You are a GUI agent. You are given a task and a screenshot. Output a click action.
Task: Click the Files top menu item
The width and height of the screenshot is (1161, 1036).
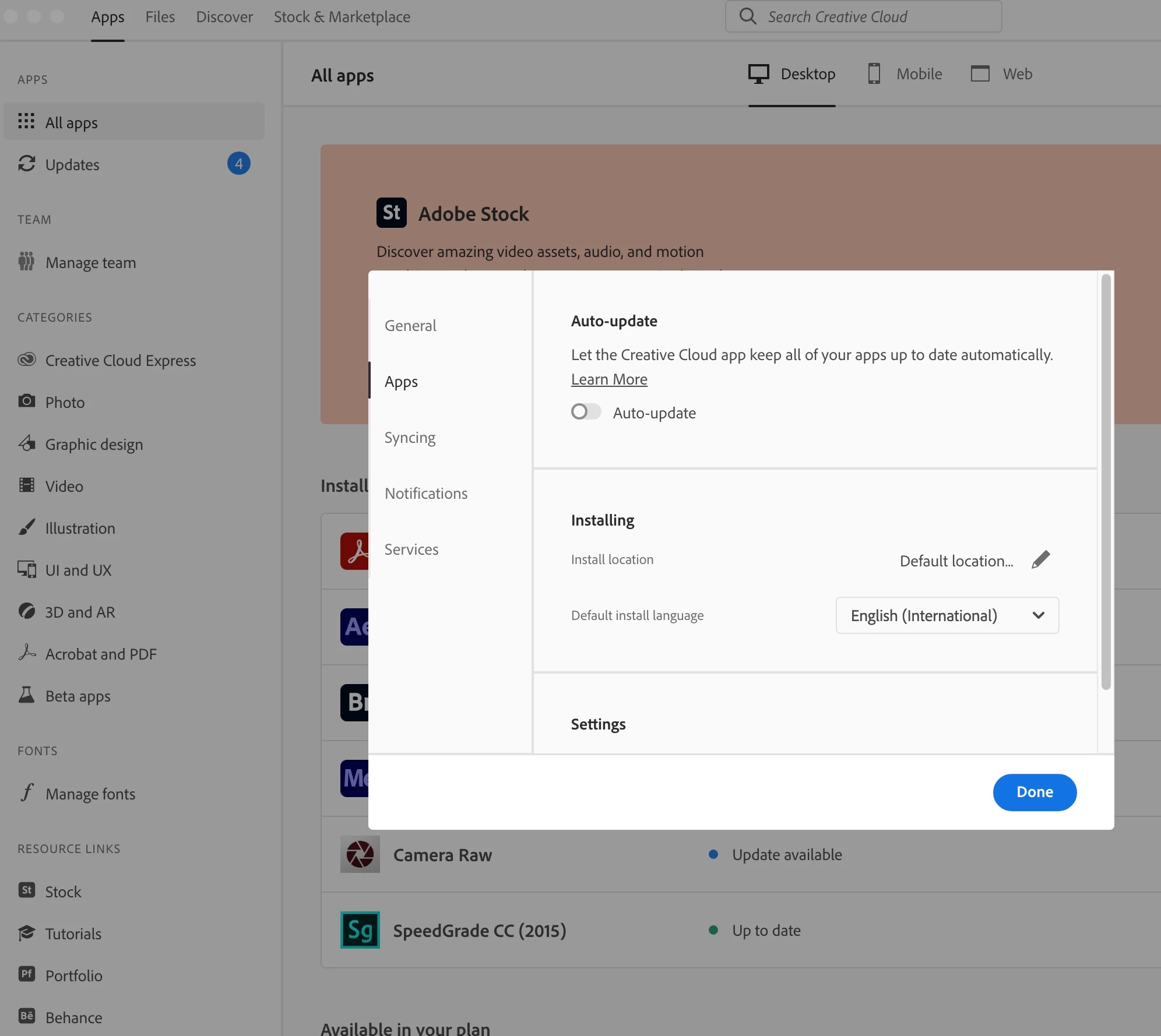tap(160, 17)
